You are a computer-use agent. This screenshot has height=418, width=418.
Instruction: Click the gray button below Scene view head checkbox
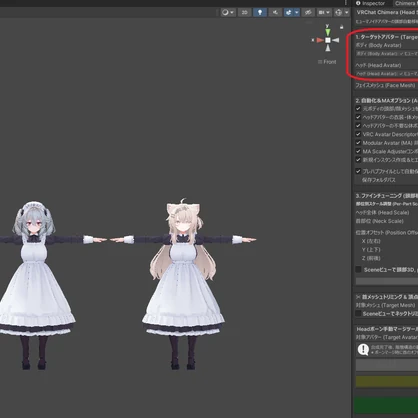coord(387,281)
